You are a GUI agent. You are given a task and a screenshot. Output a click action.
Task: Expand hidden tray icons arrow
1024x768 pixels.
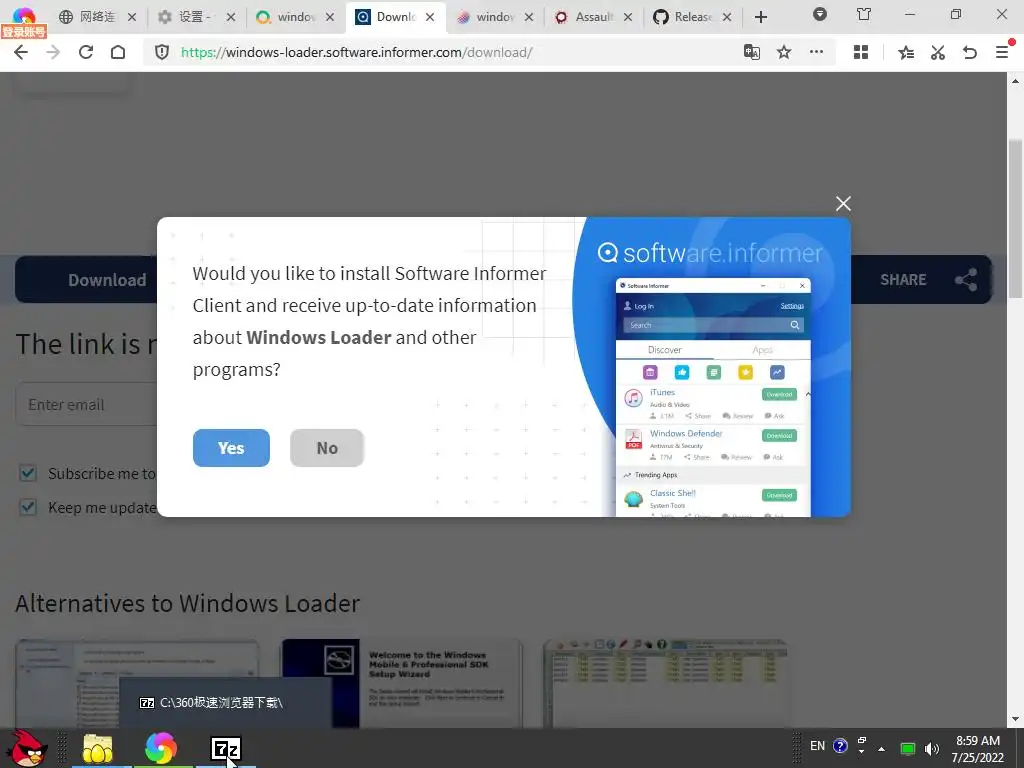click(882, 749)
